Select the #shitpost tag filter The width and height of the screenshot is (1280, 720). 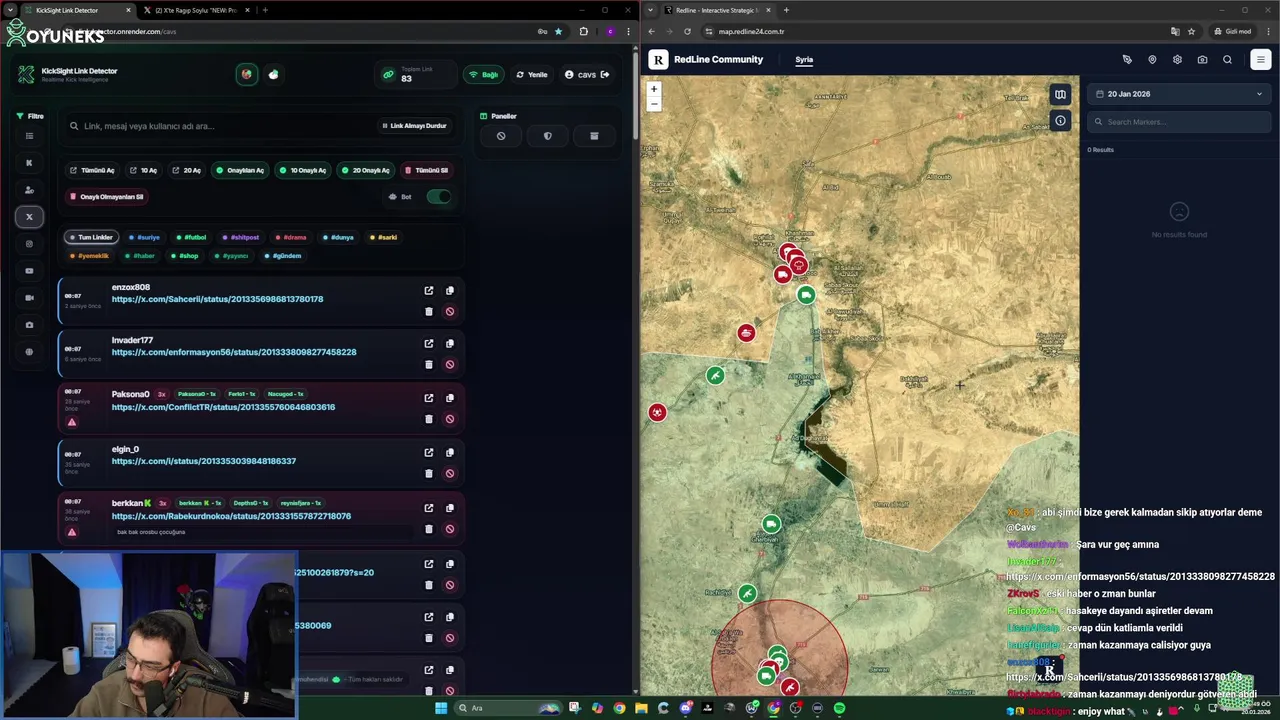[x=240, y=237]
